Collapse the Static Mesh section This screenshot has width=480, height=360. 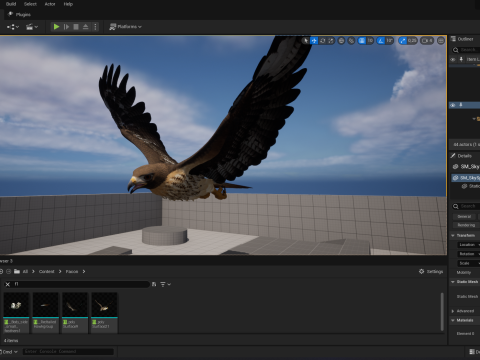click(453, 282)
